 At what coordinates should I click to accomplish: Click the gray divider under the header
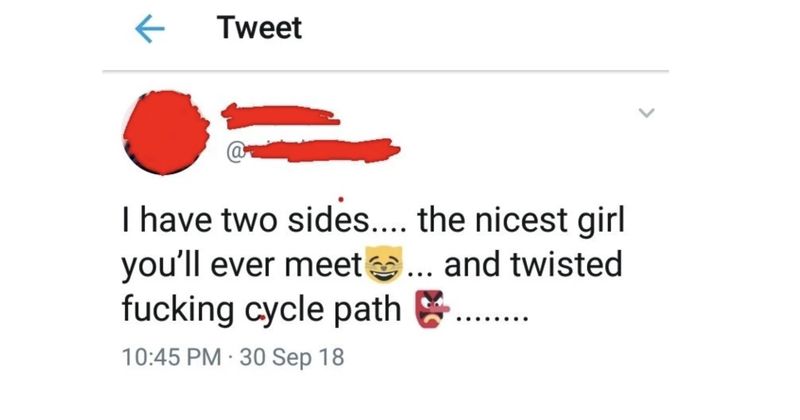(385, 71)
